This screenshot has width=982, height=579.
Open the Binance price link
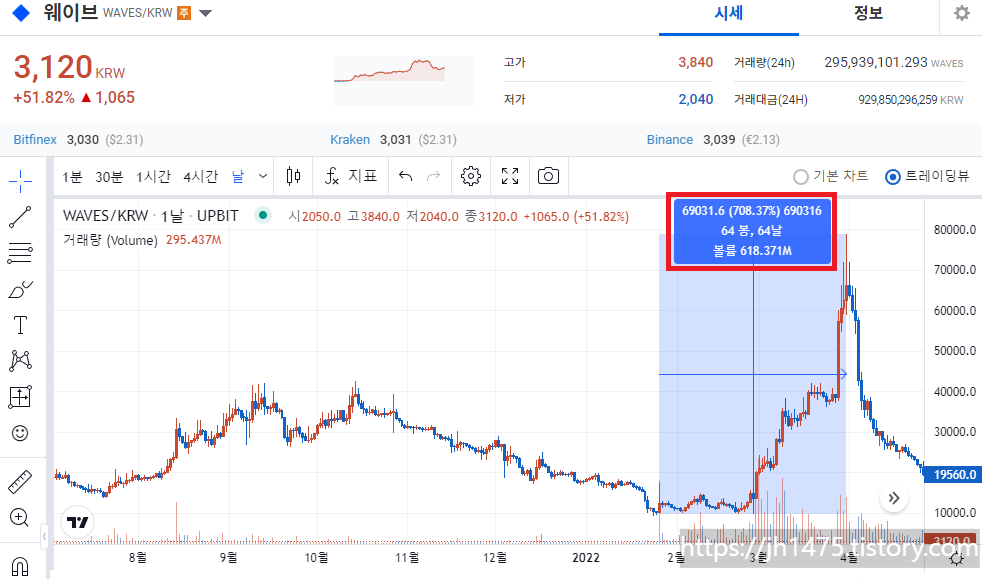pyautogui.click(x=669, y=140)
